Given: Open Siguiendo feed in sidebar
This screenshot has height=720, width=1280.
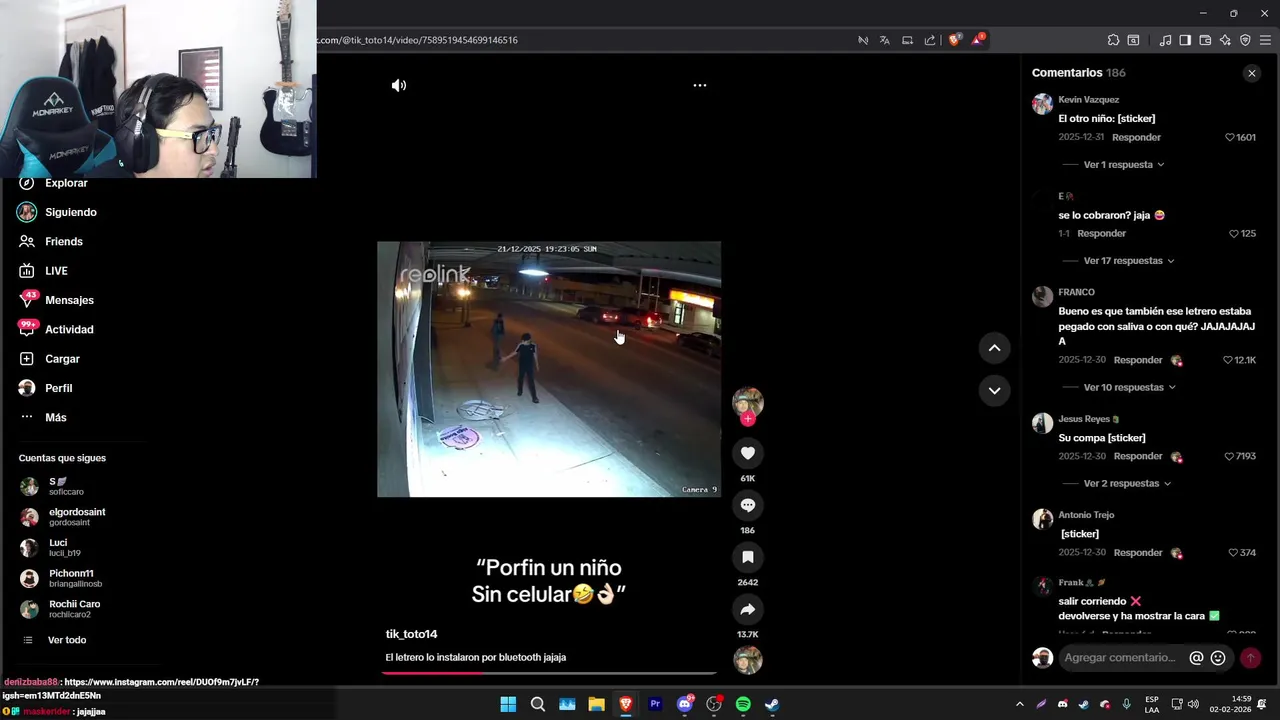Looking at the screenshot, I should (70, 212).
